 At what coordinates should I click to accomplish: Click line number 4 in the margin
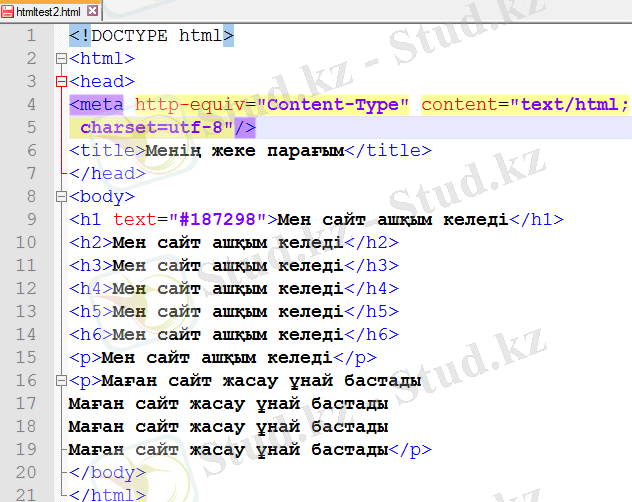pyautogui.click(x=31, y=105)
